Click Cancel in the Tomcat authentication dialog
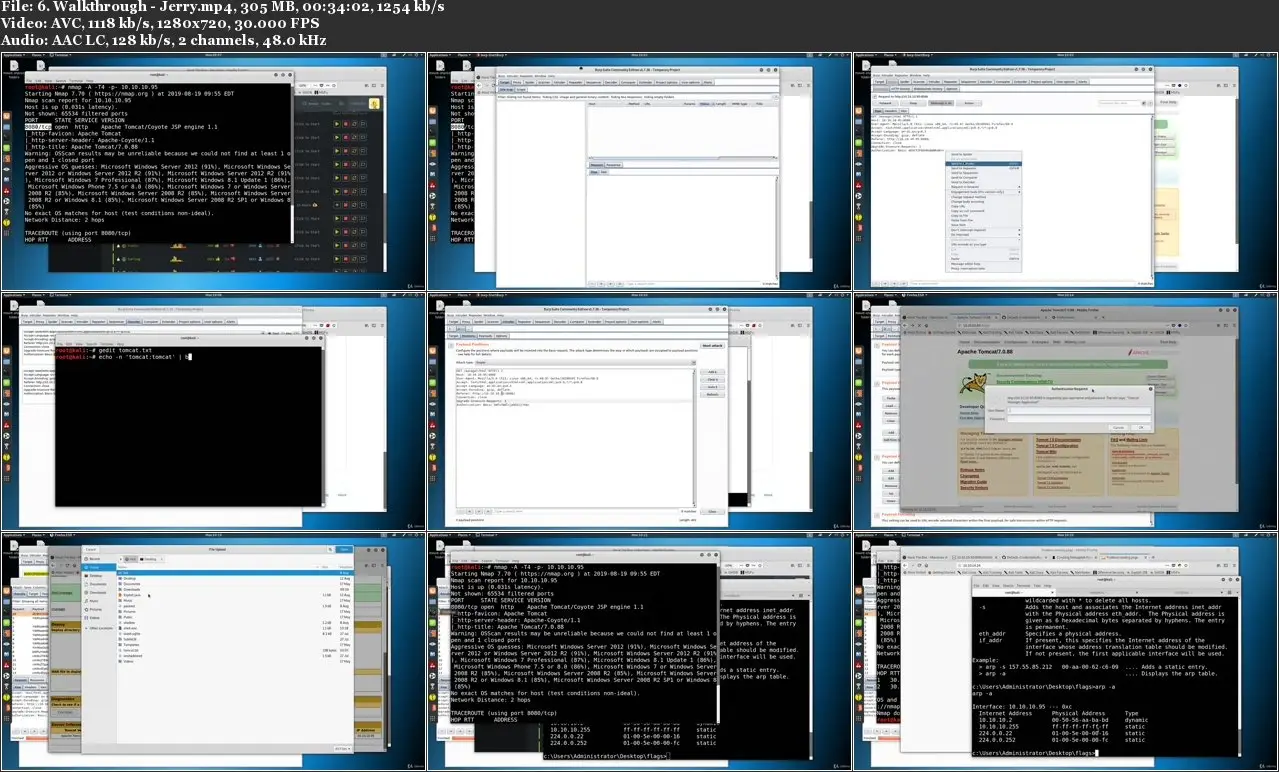The height and width of the screenshot is (772, 1279). 1119,427
